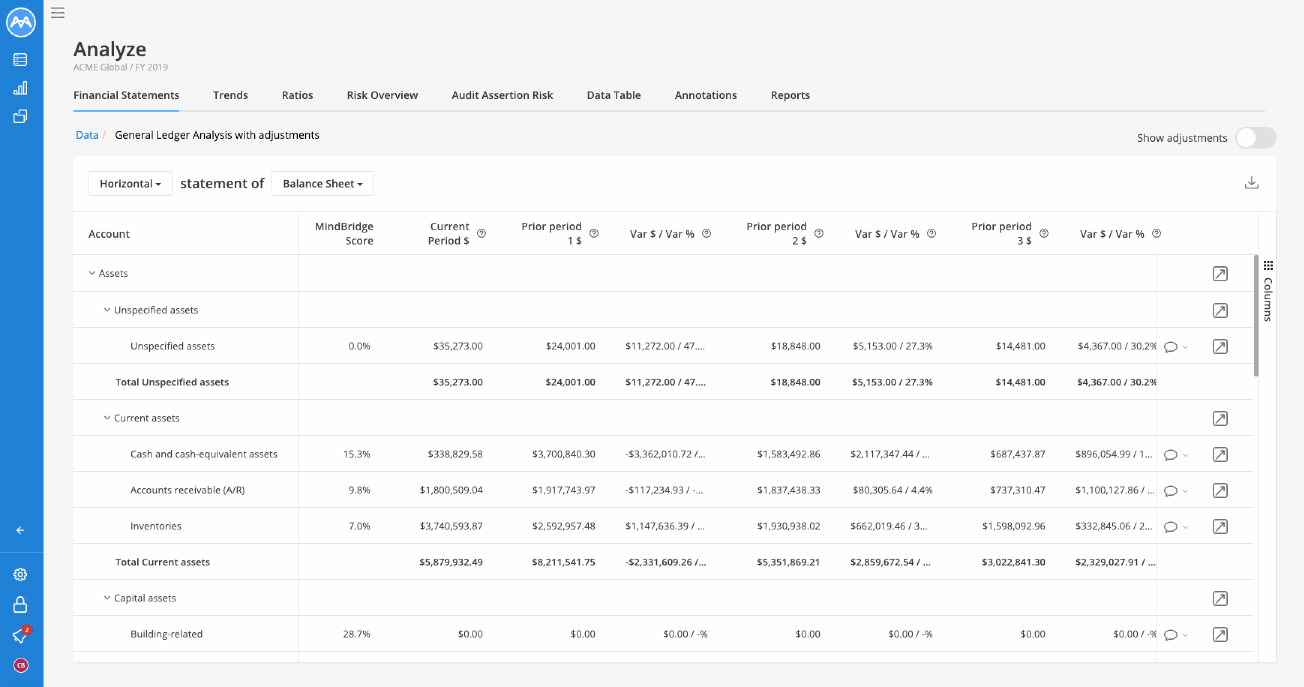Click the Data breadcrumb link
The width and height of the screenshot is (1304, 687).
(87, 135)
